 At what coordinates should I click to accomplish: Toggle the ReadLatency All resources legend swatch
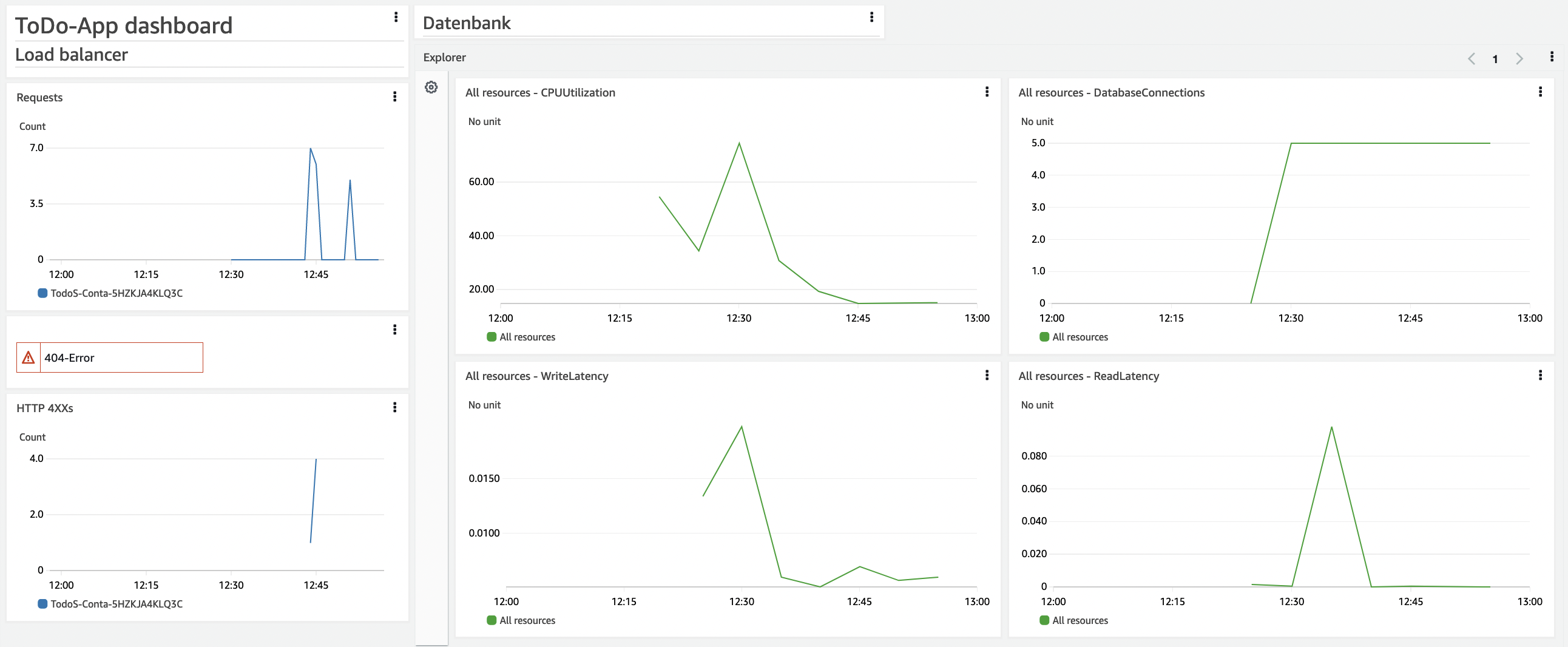point(1044,621)
